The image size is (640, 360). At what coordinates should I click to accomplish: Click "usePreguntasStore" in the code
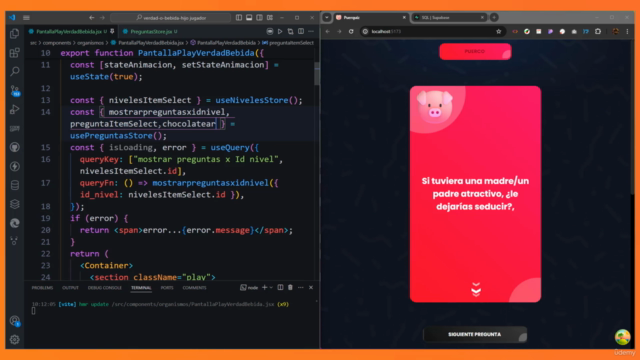[x=111, y=136]
